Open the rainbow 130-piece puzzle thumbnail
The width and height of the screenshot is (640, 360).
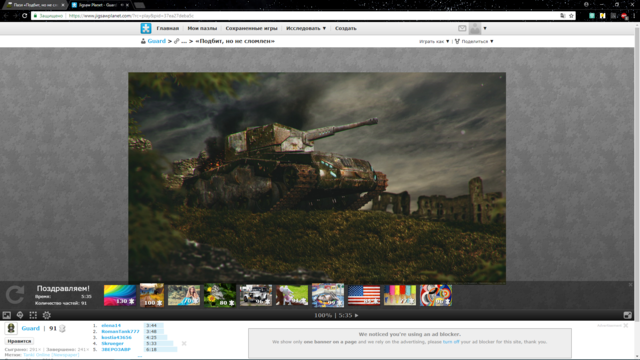point(120,295)
